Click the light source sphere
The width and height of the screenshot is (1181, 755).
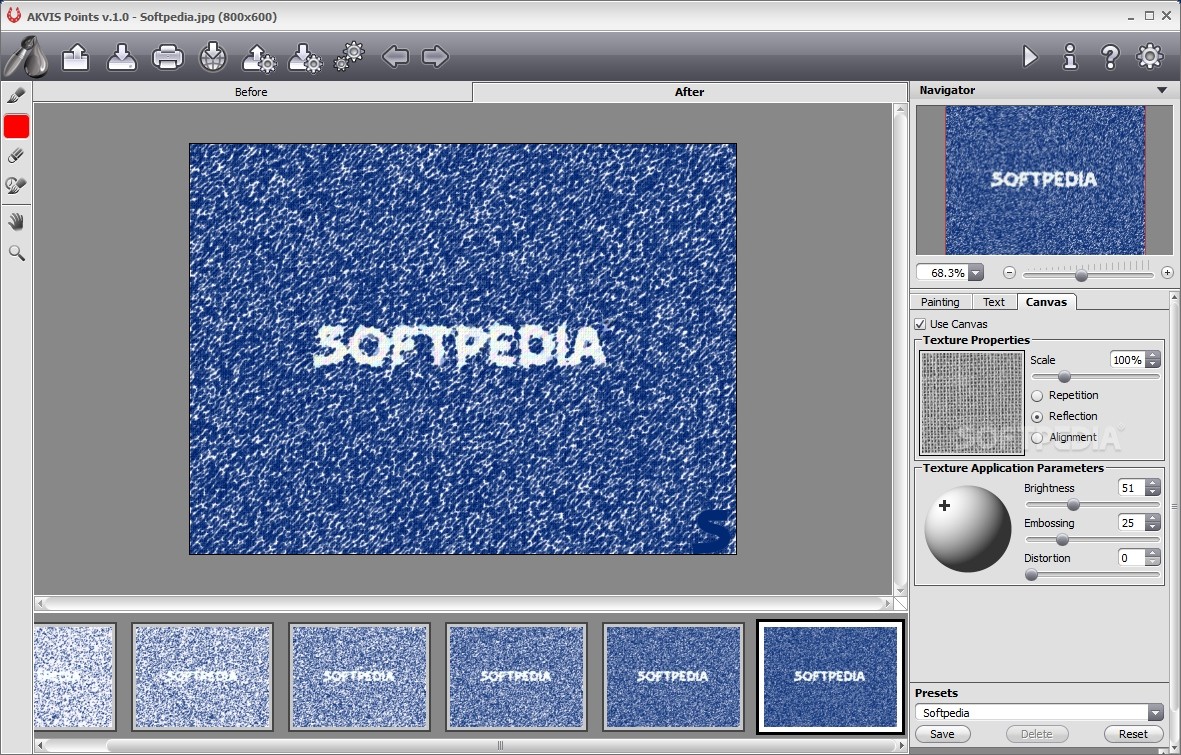[968, 528]
